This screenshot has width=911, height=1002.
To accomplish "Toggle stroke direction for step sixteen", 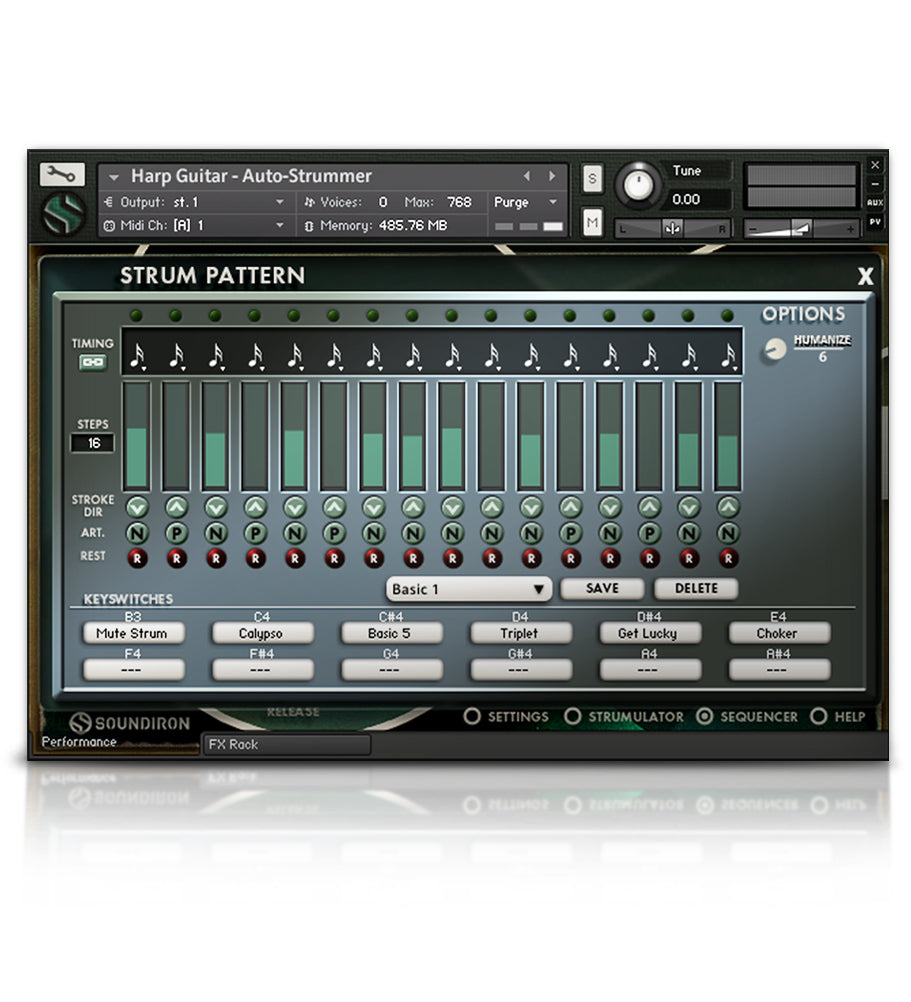I will (x=728, y=507).
